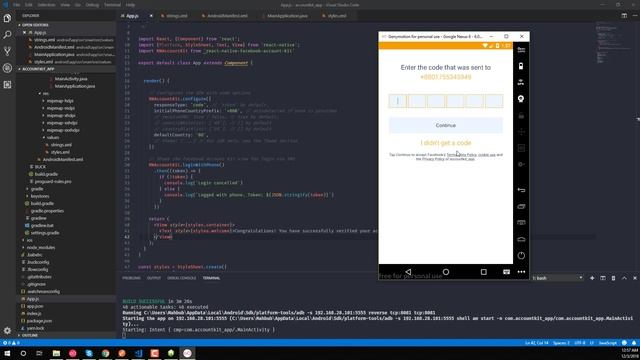Viewport: 640px width, 360px height.
Task: Click Genymotion power button icon
Action: (521, 256)
